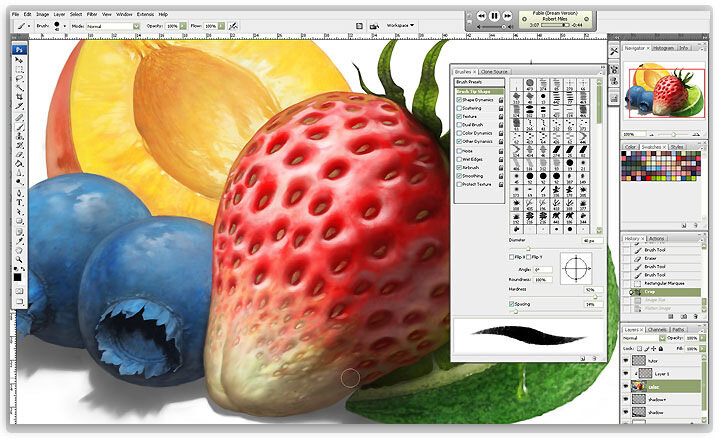Viewport: 720px width, 439px height.
Task: Open the Workspace dropdown
Action: pos(400,25)
